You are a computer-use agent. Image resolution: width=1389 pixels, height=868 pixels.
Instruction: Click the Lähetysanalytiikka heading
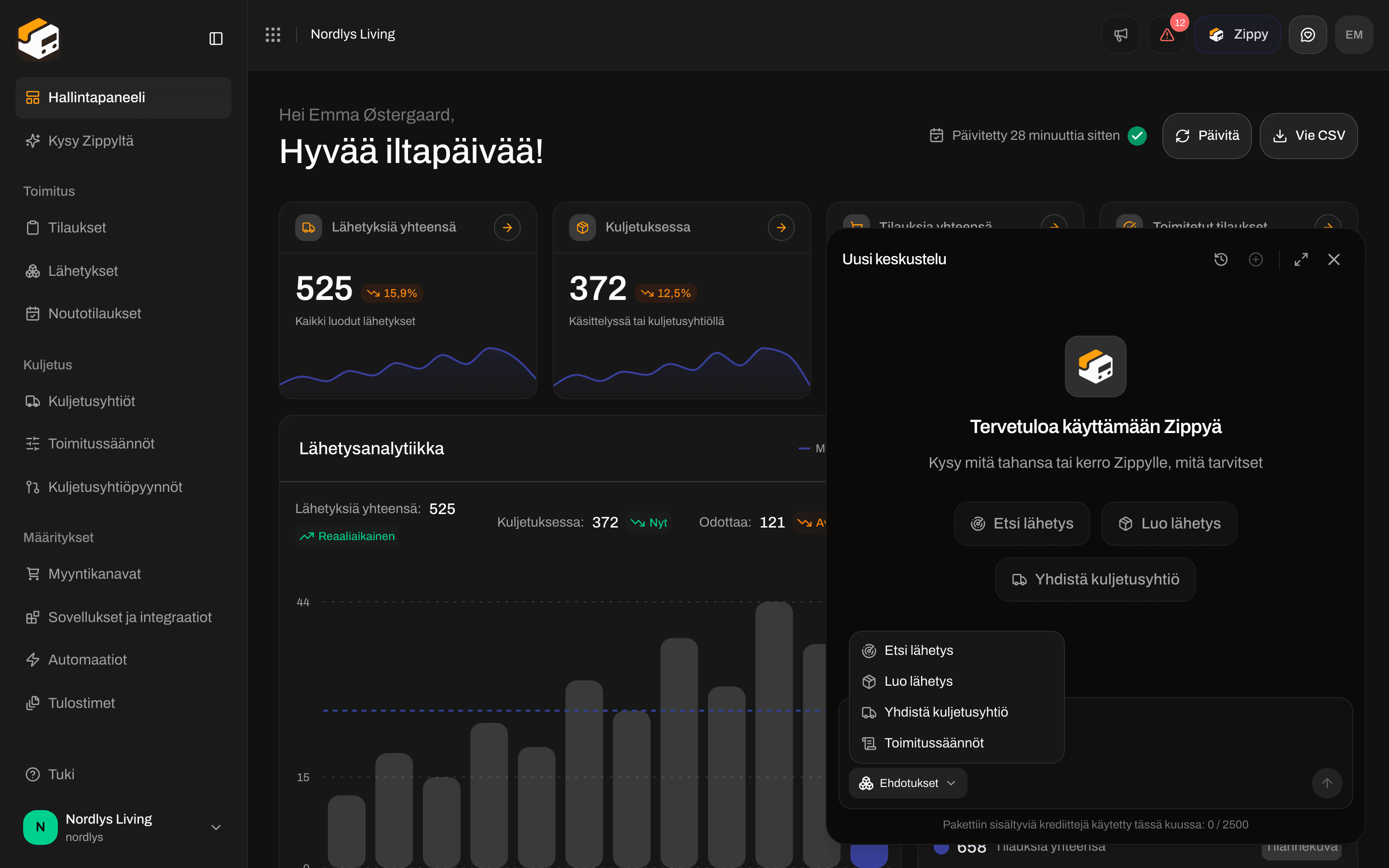(x=371, y=448)
